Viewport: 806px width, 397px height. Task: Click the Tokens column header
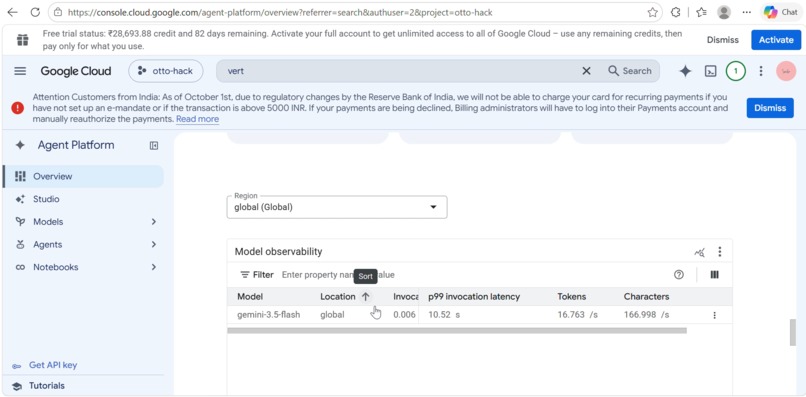(x=572, y=297)
